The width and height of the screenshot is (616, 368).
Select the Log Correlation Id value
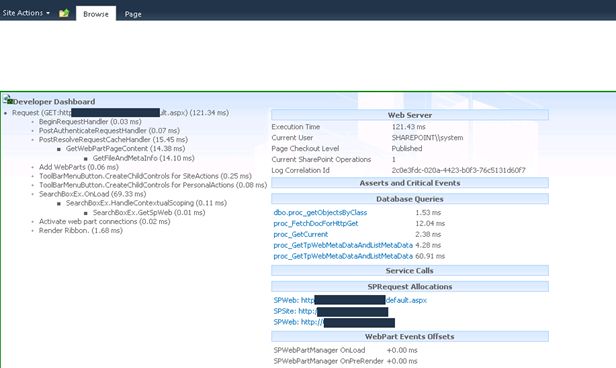[458, 170]
